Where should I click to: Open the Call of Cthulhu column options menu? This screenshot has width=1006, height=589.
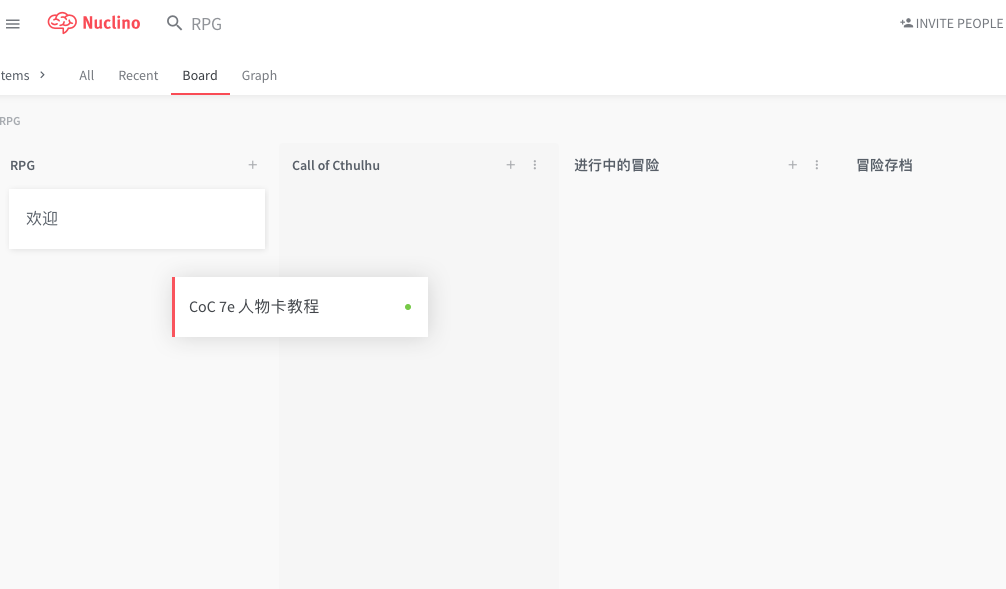point(535,165)
